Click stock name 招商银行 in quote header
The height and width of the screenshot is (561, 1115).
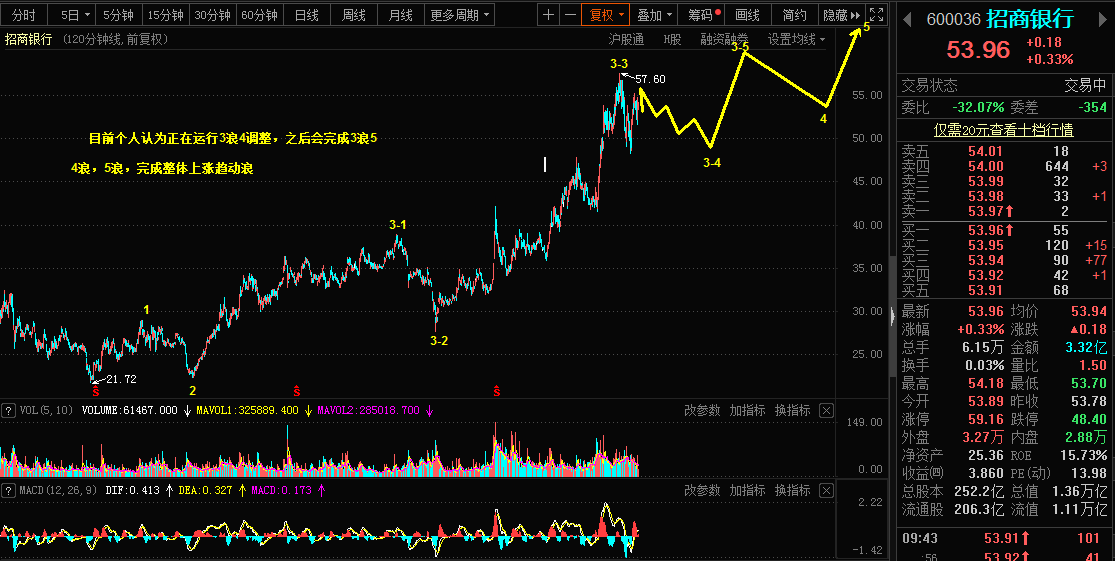(1030, 19)
